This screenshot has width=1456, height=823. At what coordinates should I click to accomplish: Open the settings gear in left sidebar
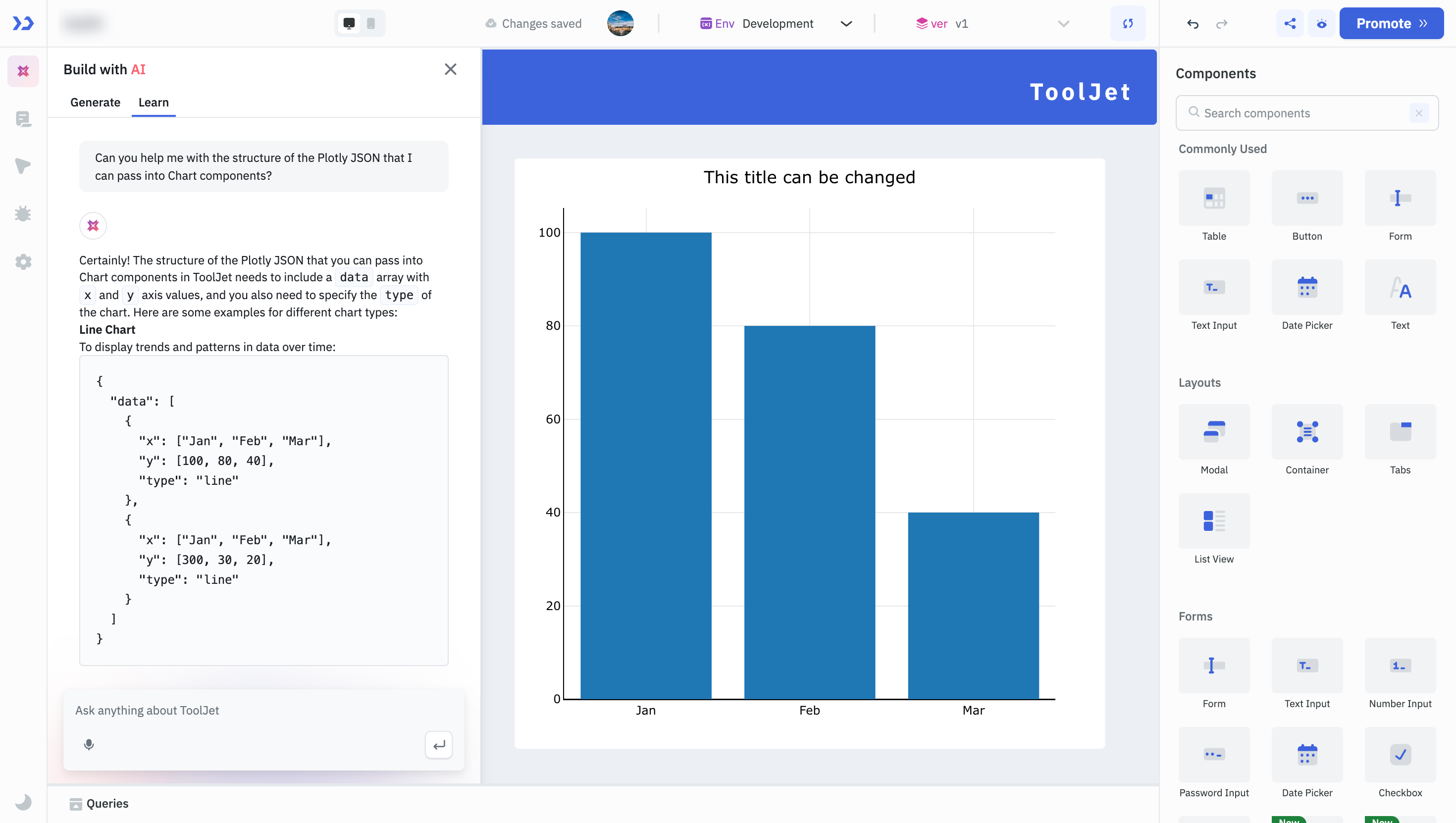point(23,262)
